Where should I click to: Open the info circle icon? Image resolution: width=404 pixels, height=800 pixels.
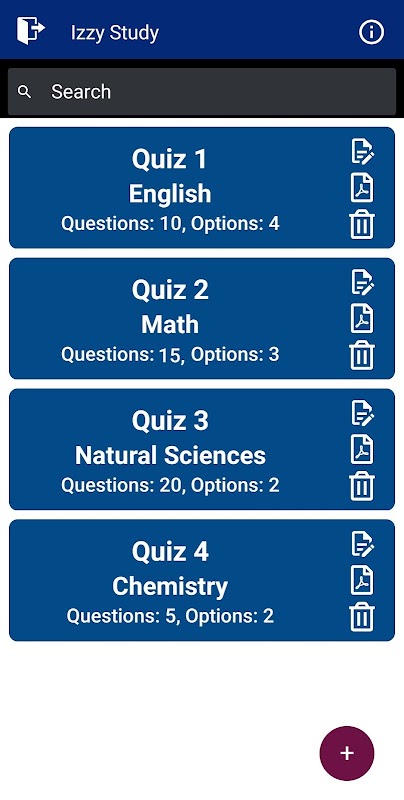click(371, 33)
